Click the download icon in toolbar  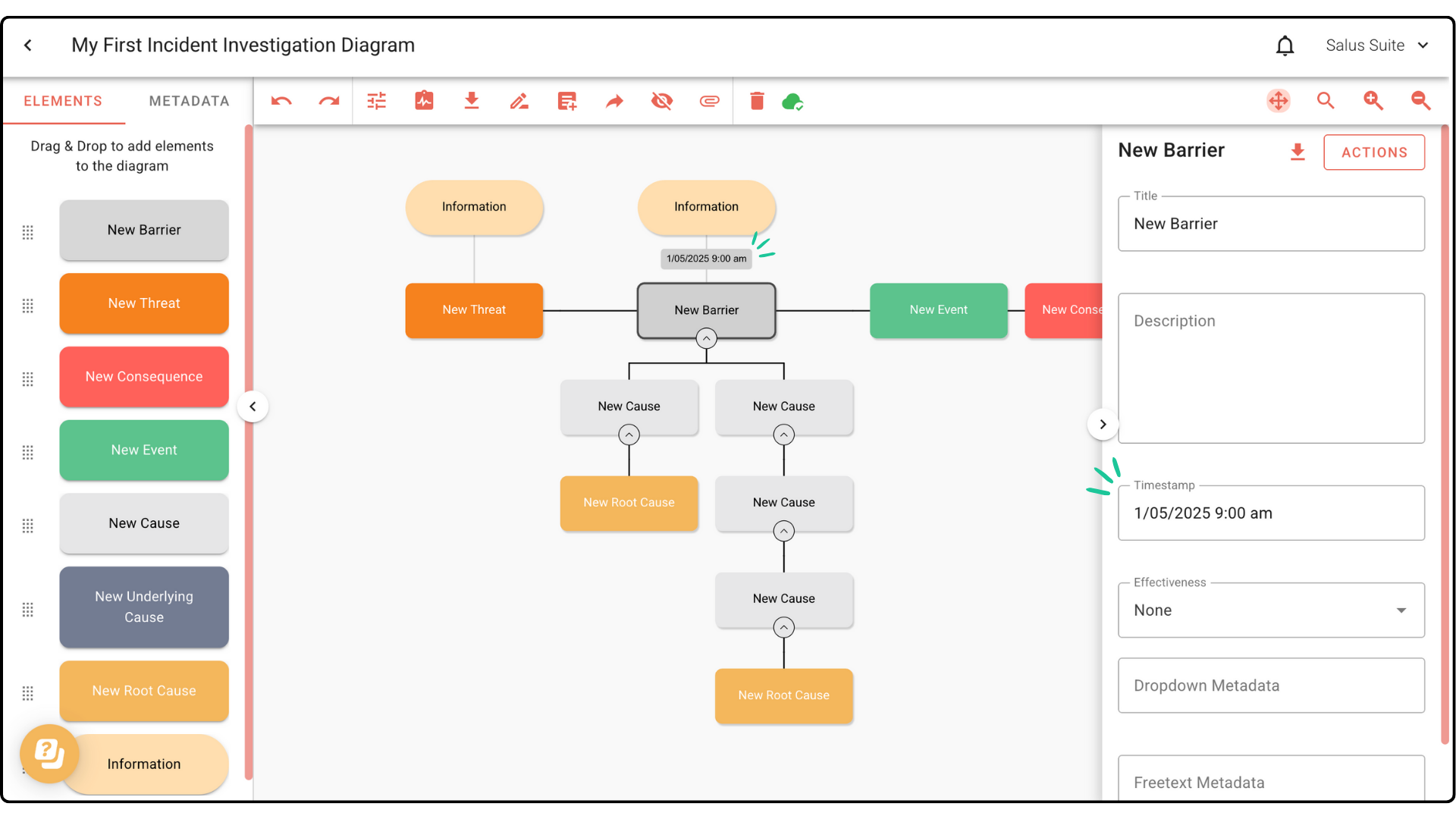472,101
